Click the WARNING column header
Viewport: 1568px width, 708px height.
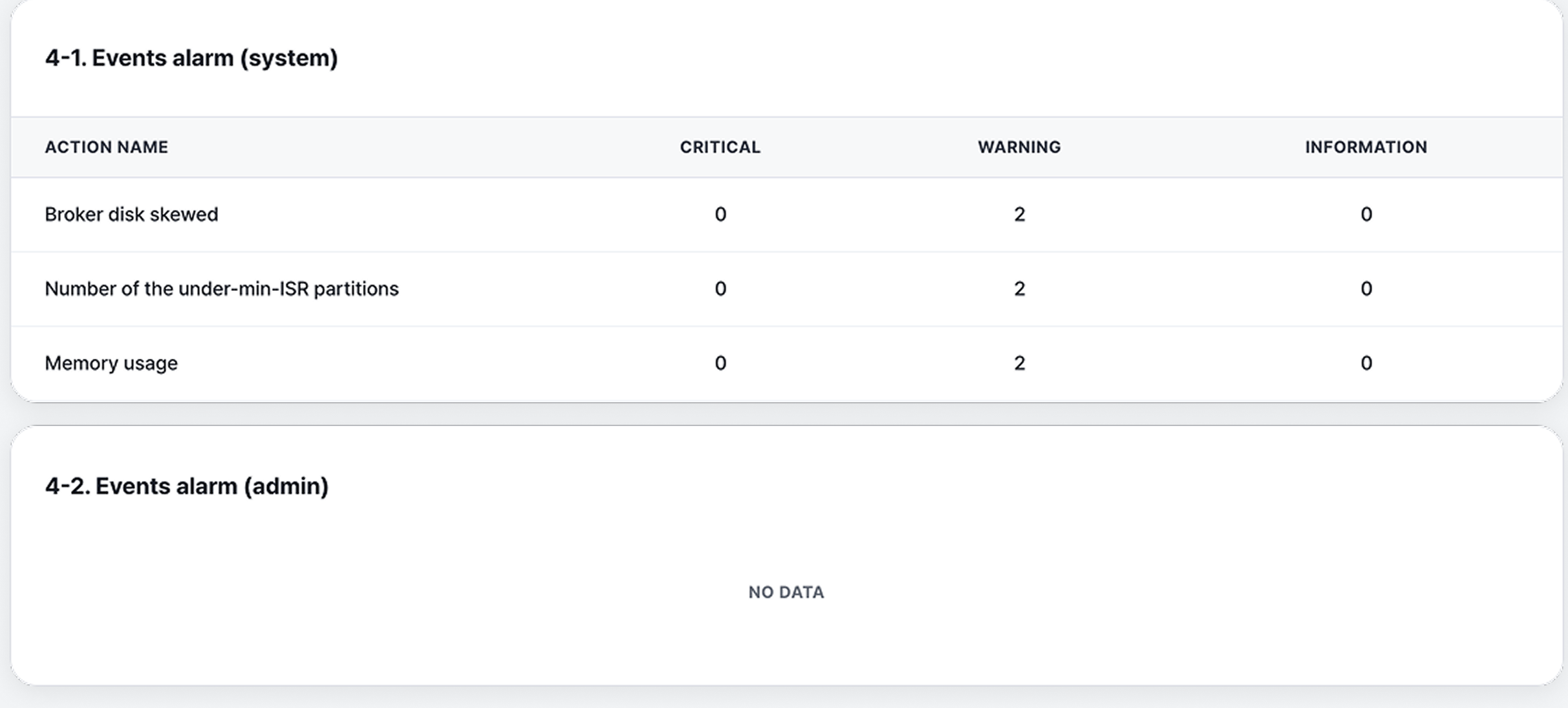[x=1019, y=147]
